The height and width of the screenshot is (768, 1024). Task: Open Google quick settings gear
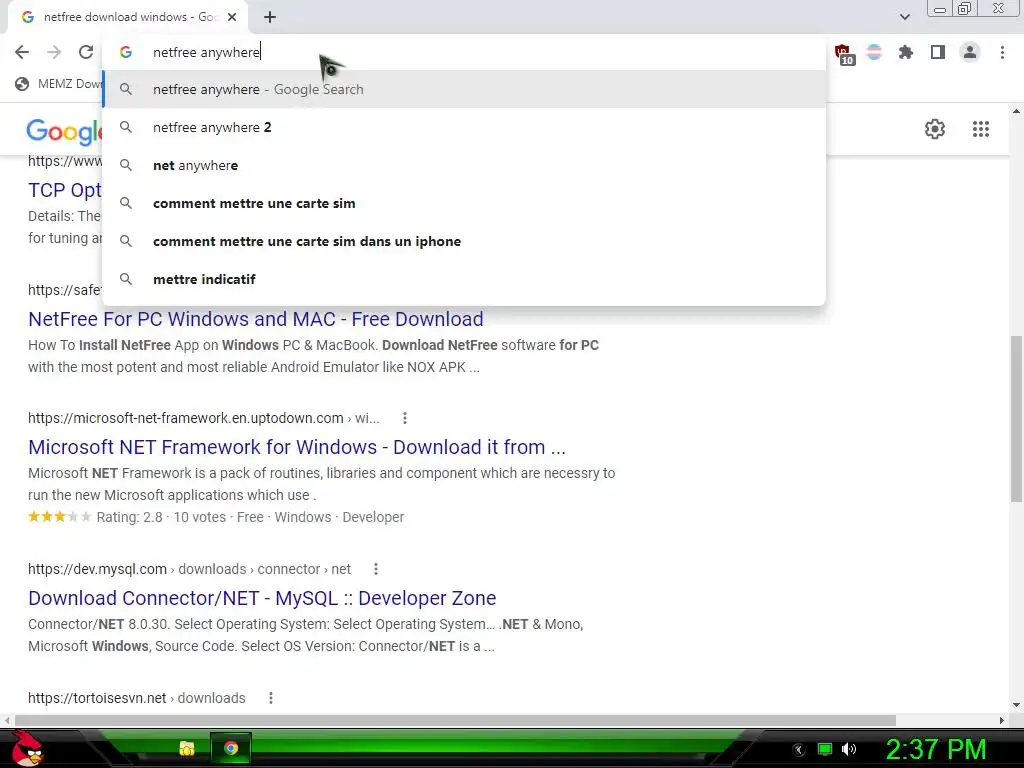click(x=935, y=129)
